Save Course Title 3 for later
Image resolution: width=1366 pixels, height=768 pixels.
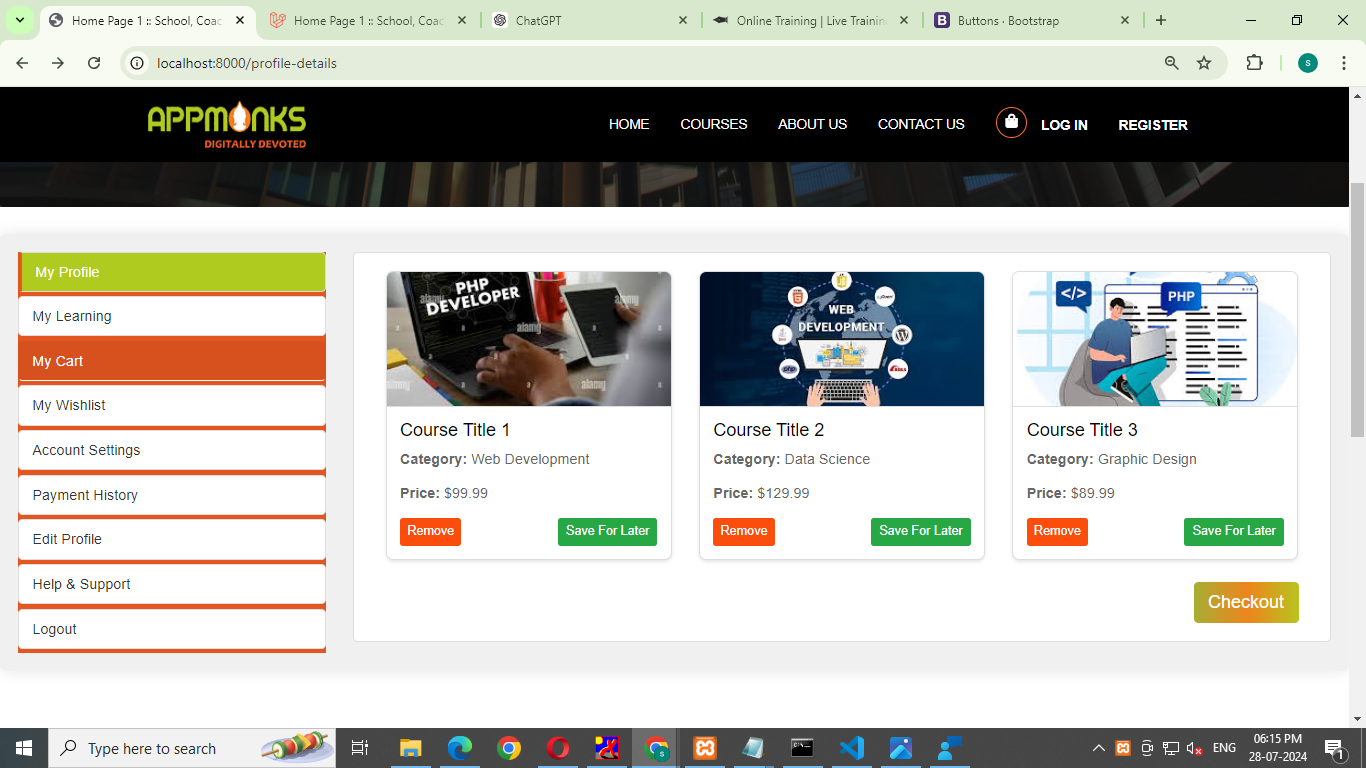pyautogui.click(x=1233, y=531)
